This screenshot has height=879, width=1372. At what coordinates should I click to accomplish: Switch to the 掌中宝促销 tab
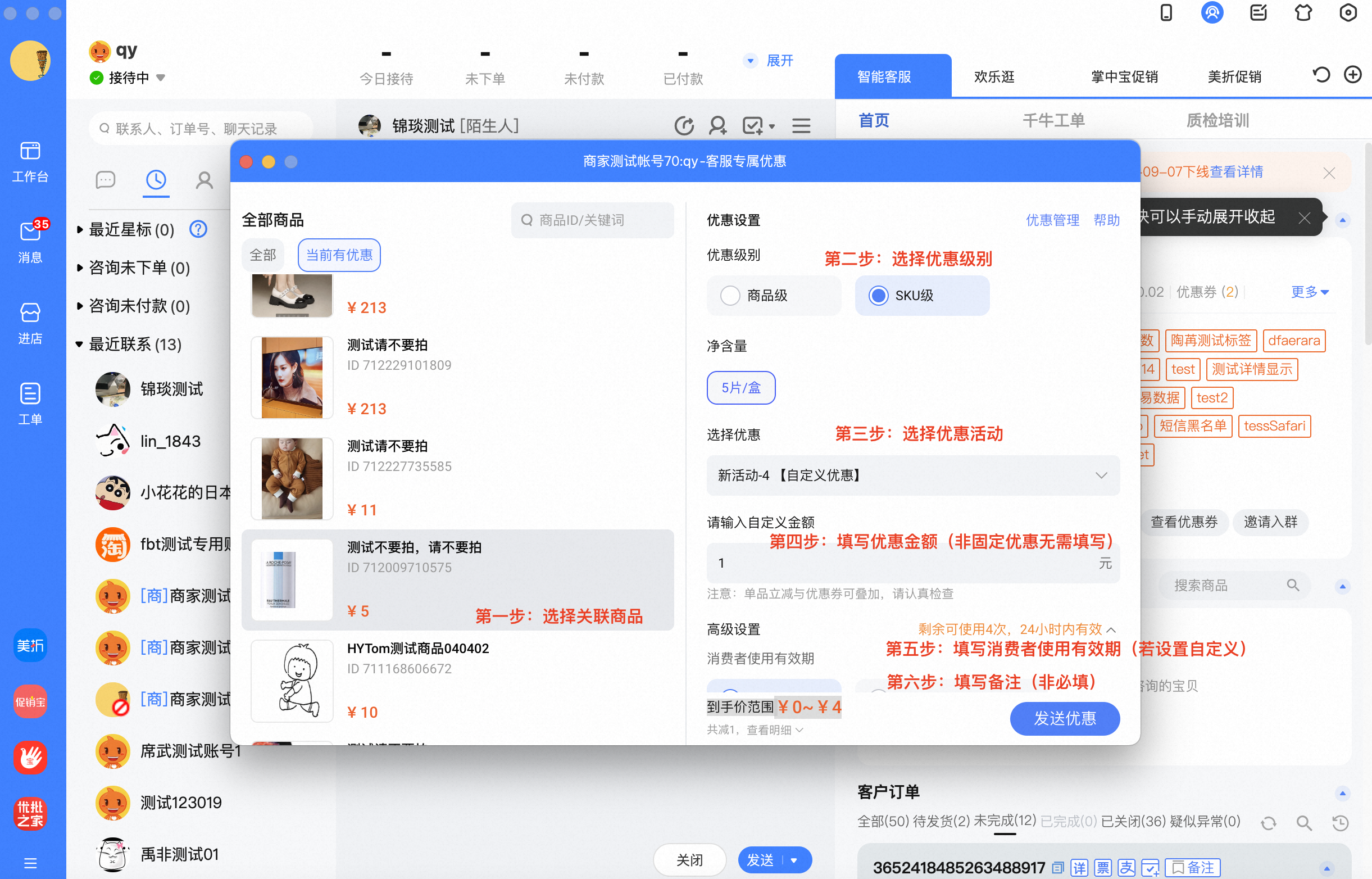1124,76
